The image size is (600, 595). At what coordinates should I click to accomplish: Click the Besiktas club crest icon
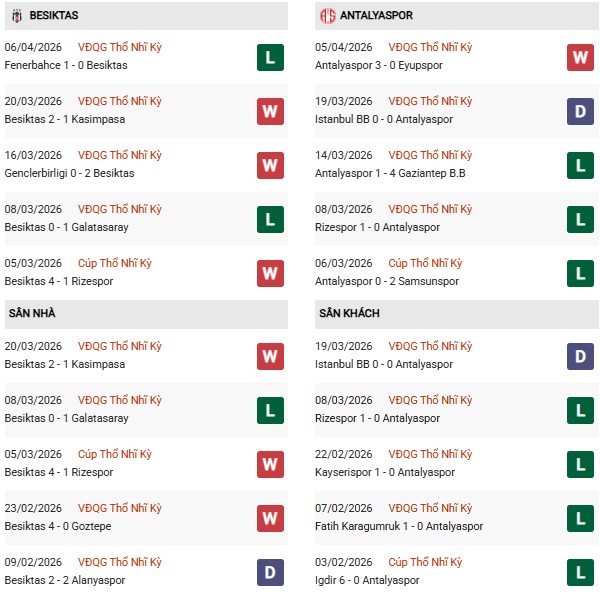pos(17,16)
